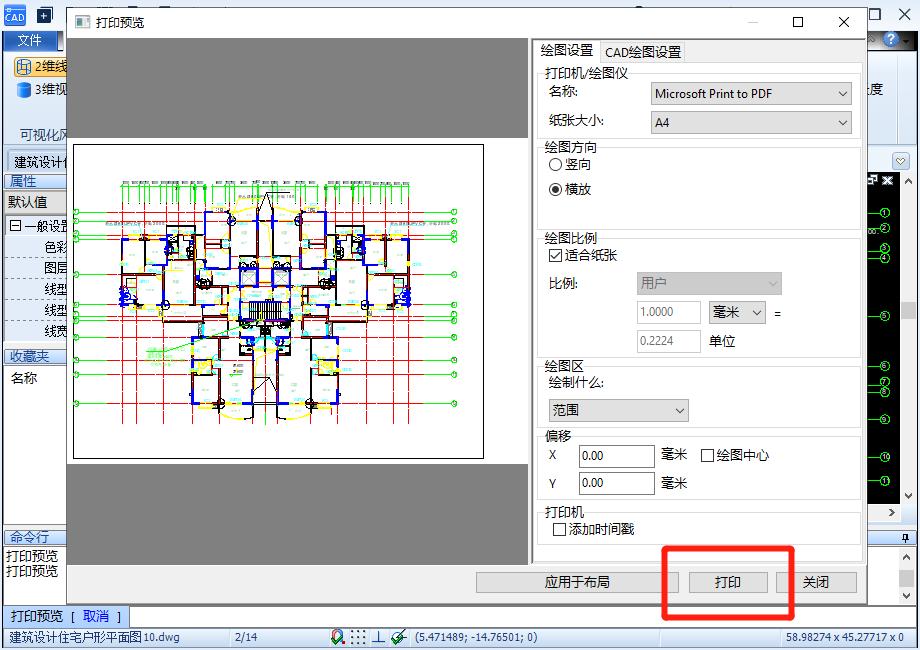Screen dimensions: 920x650
Task: Click the 取消 cancel link in command line
Action: 96,616
